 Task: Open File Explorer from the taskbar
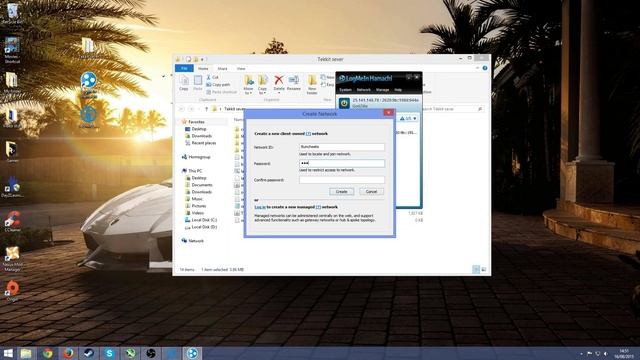[26, 353]
